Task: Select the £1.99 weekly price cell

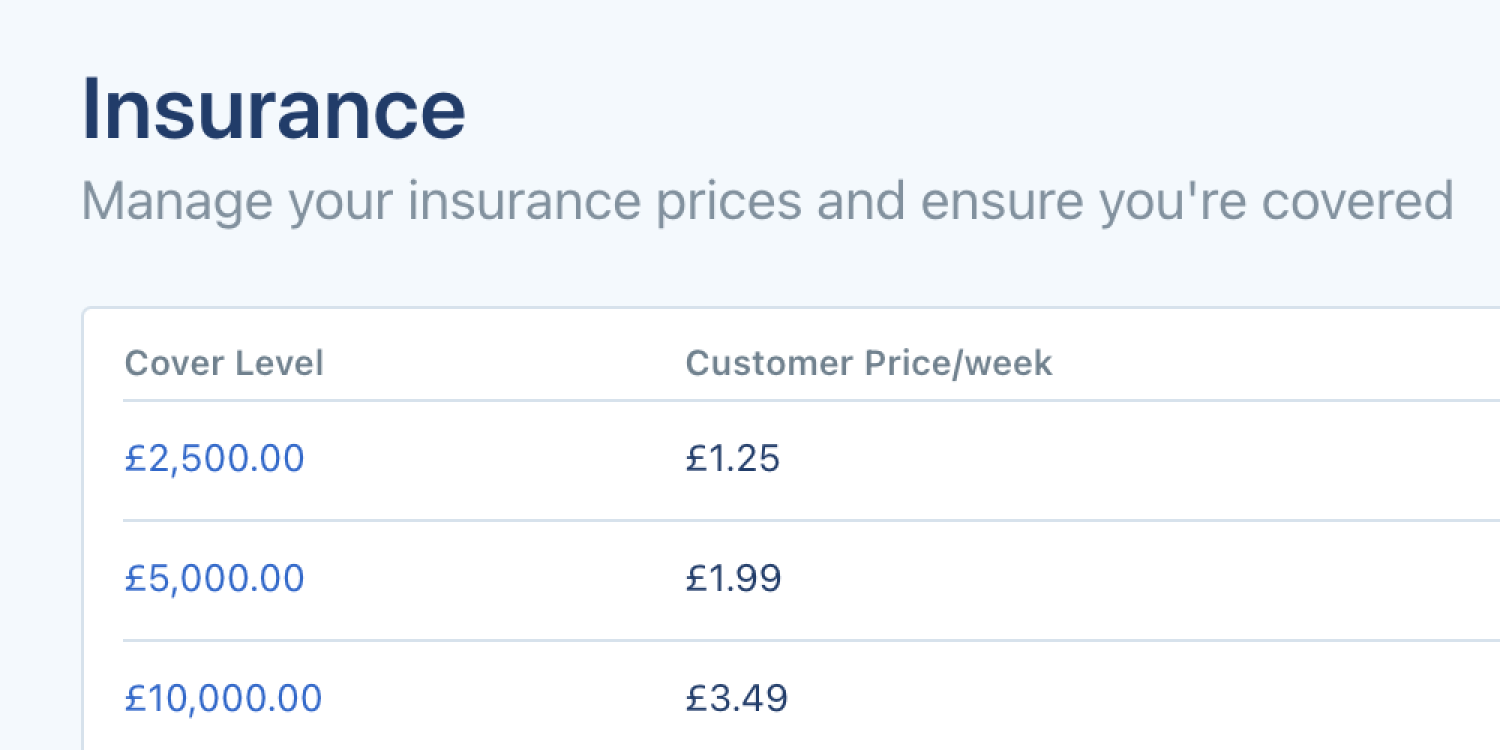Action: point(733,578)
